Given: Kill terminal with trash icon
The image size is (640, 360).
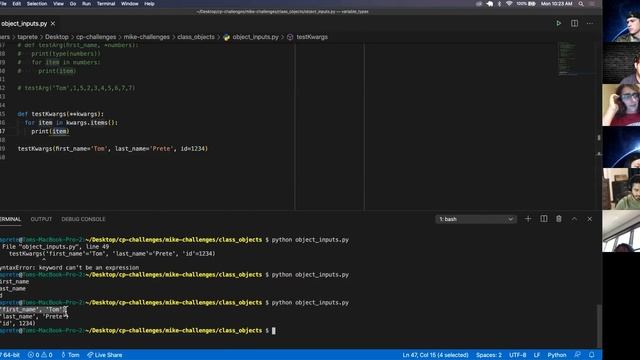Looking at the screenshot, I should coord(559,219).
